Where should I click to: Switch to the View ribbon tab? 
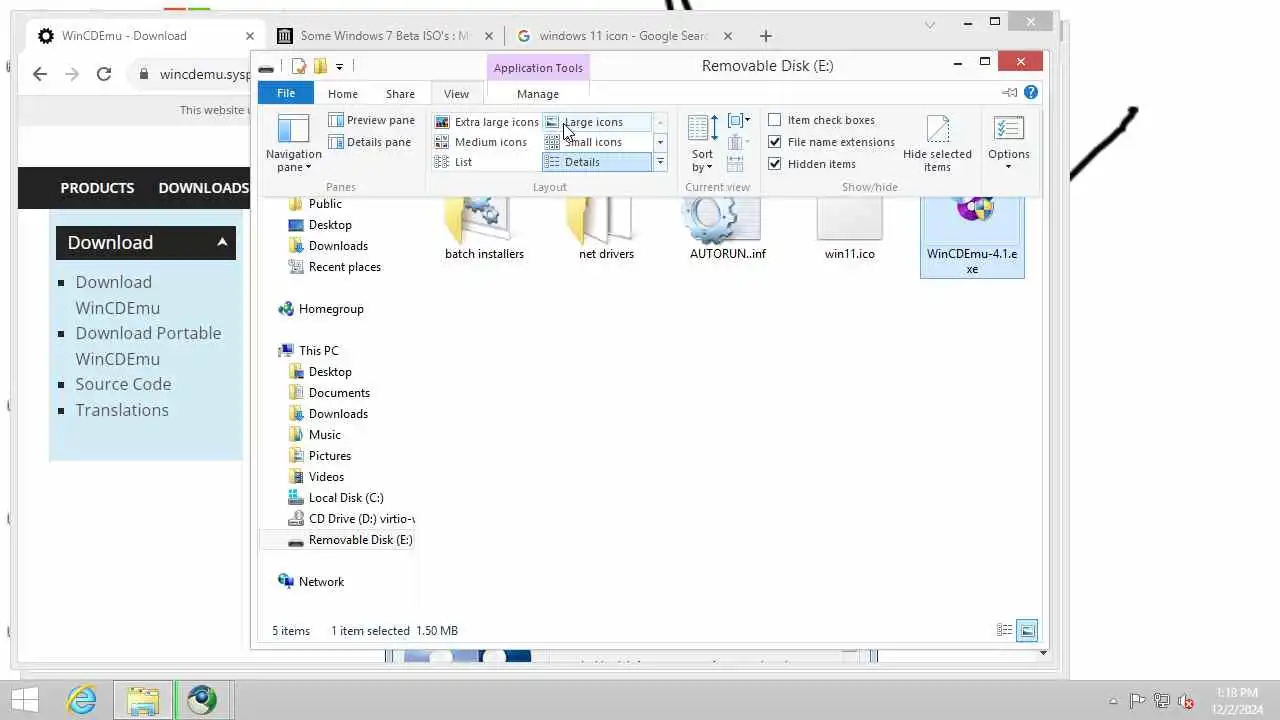click(x=456, y=94)
